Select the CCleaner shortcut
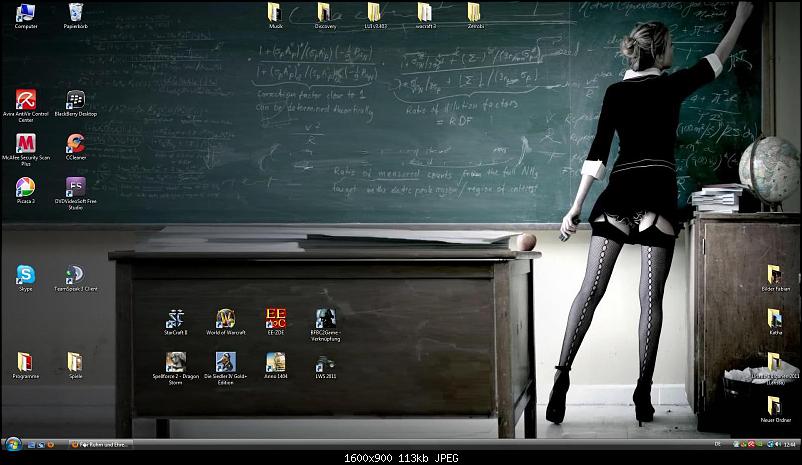Screen dimensions: 802x465 point(75,144)
